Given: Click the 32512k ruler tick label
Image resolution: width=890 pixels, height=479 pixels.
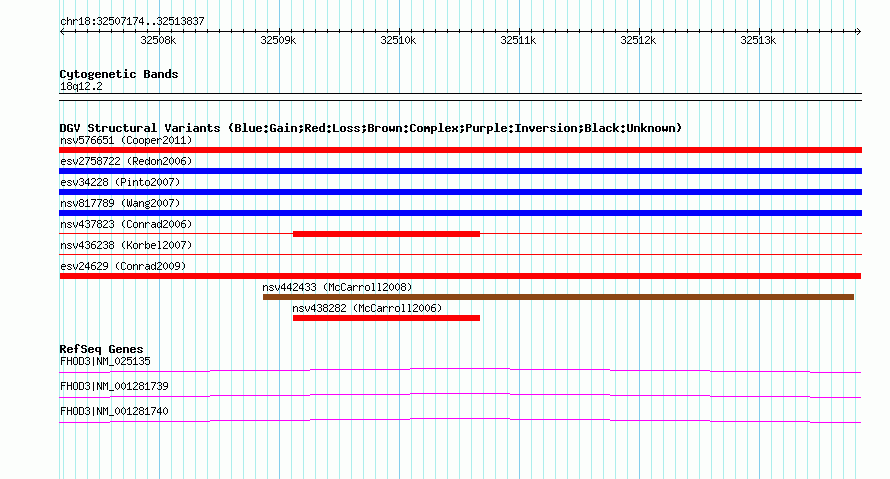Looking at the screenshot, I should point(638,40).
